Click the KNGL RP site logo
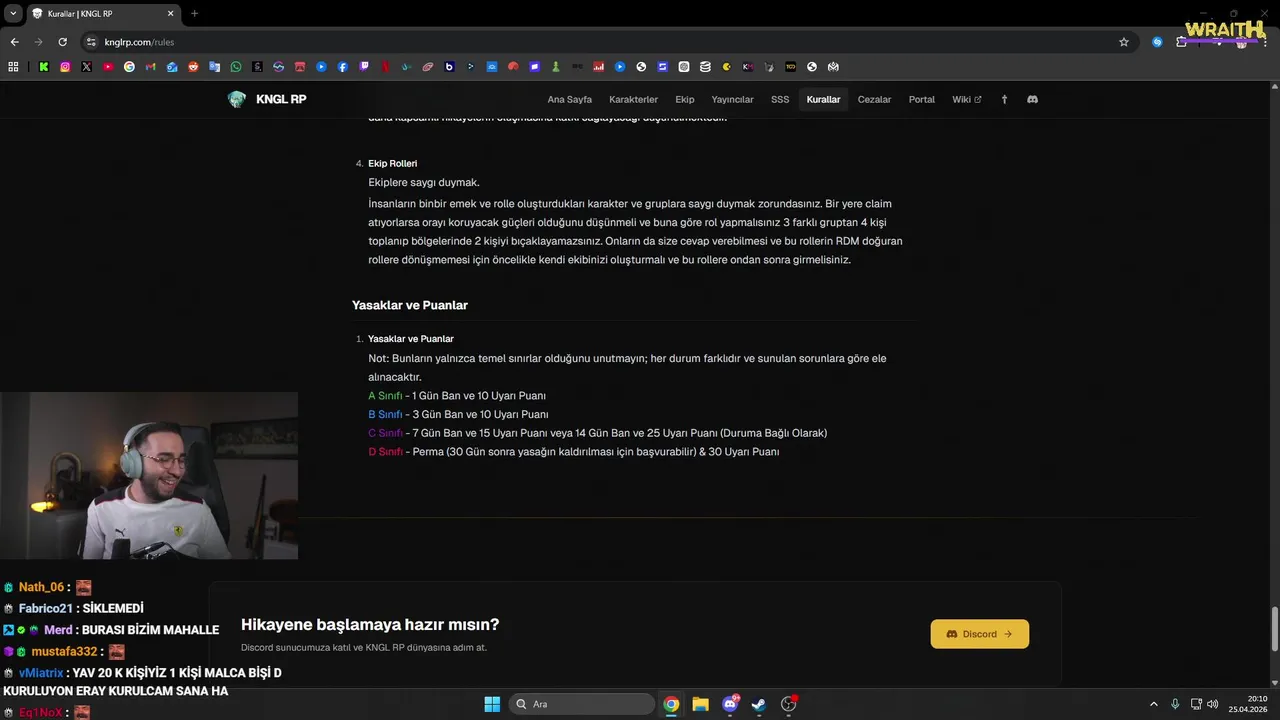 [267, 99]
